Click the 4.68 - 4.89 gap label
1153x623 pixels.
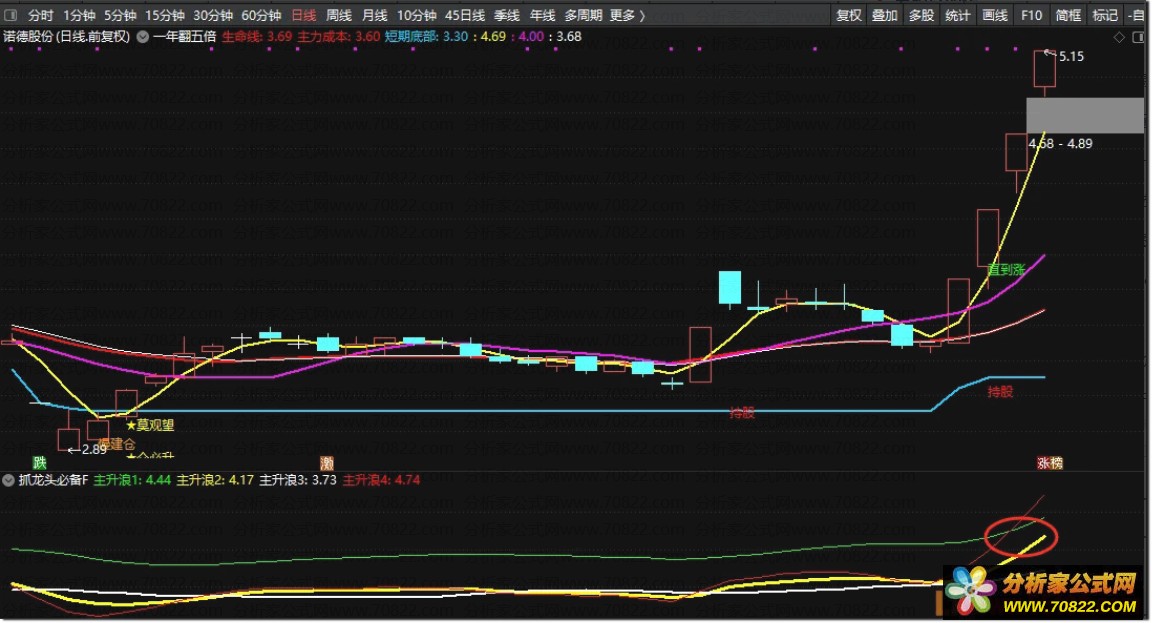tap(1060, 143)
